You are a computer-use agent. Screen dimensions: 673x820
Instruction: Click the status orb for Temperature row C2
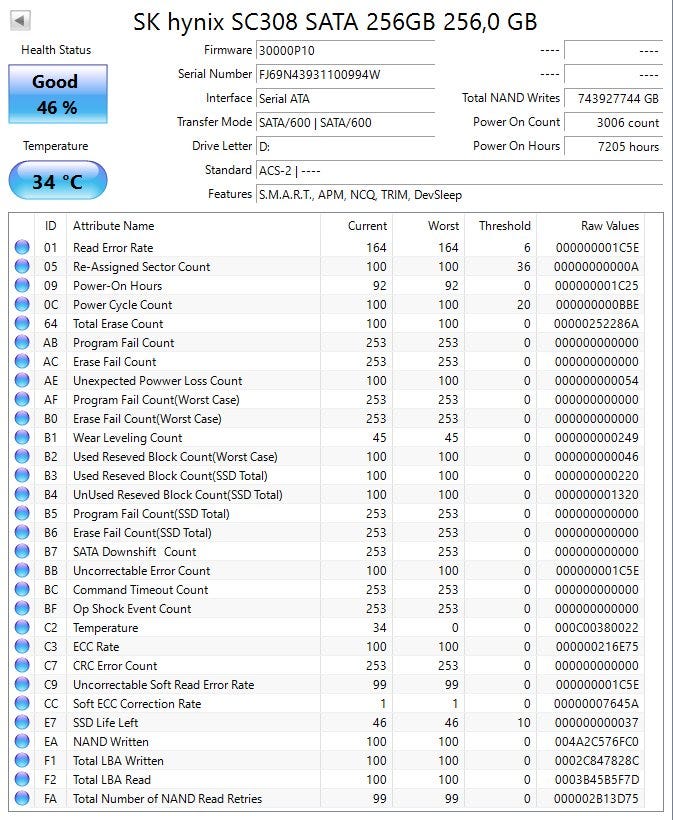coord(22,628)
